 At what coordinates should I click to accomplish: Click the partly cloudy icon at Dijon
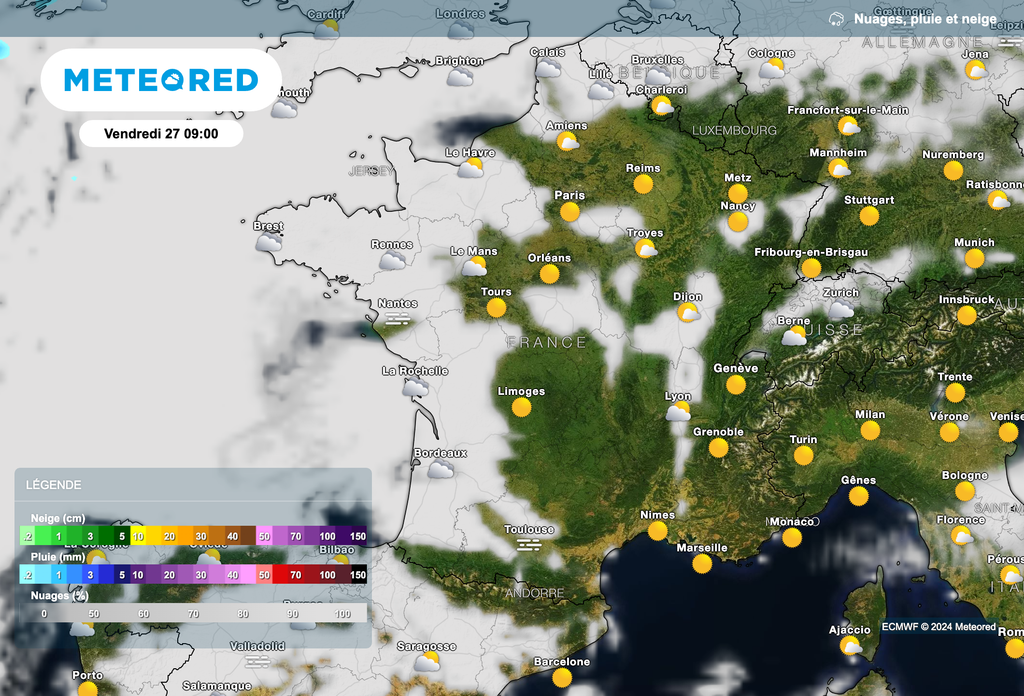688,313
